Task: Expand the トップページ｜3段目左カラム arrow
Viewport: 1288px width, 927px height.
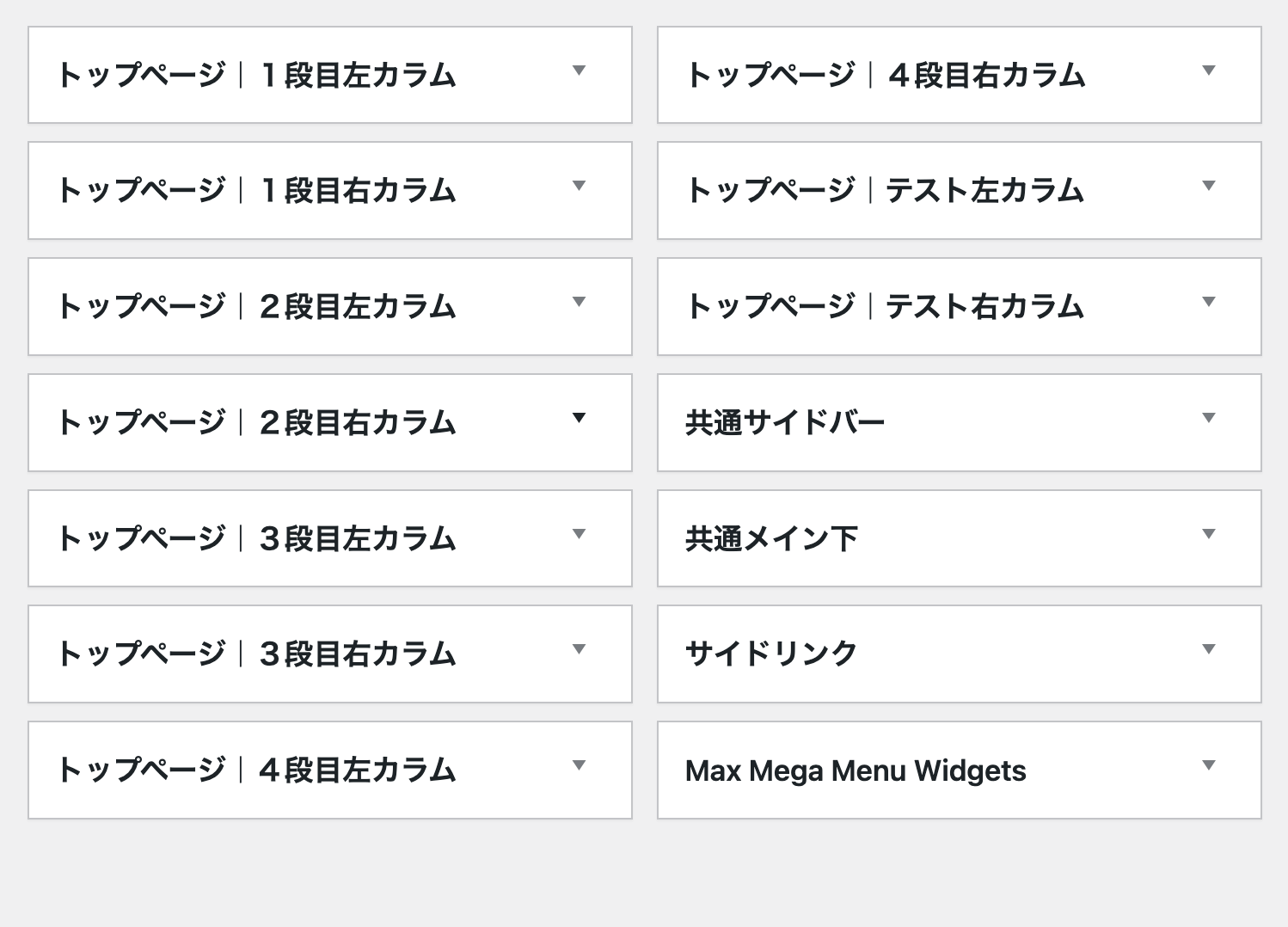Action: 579,534
